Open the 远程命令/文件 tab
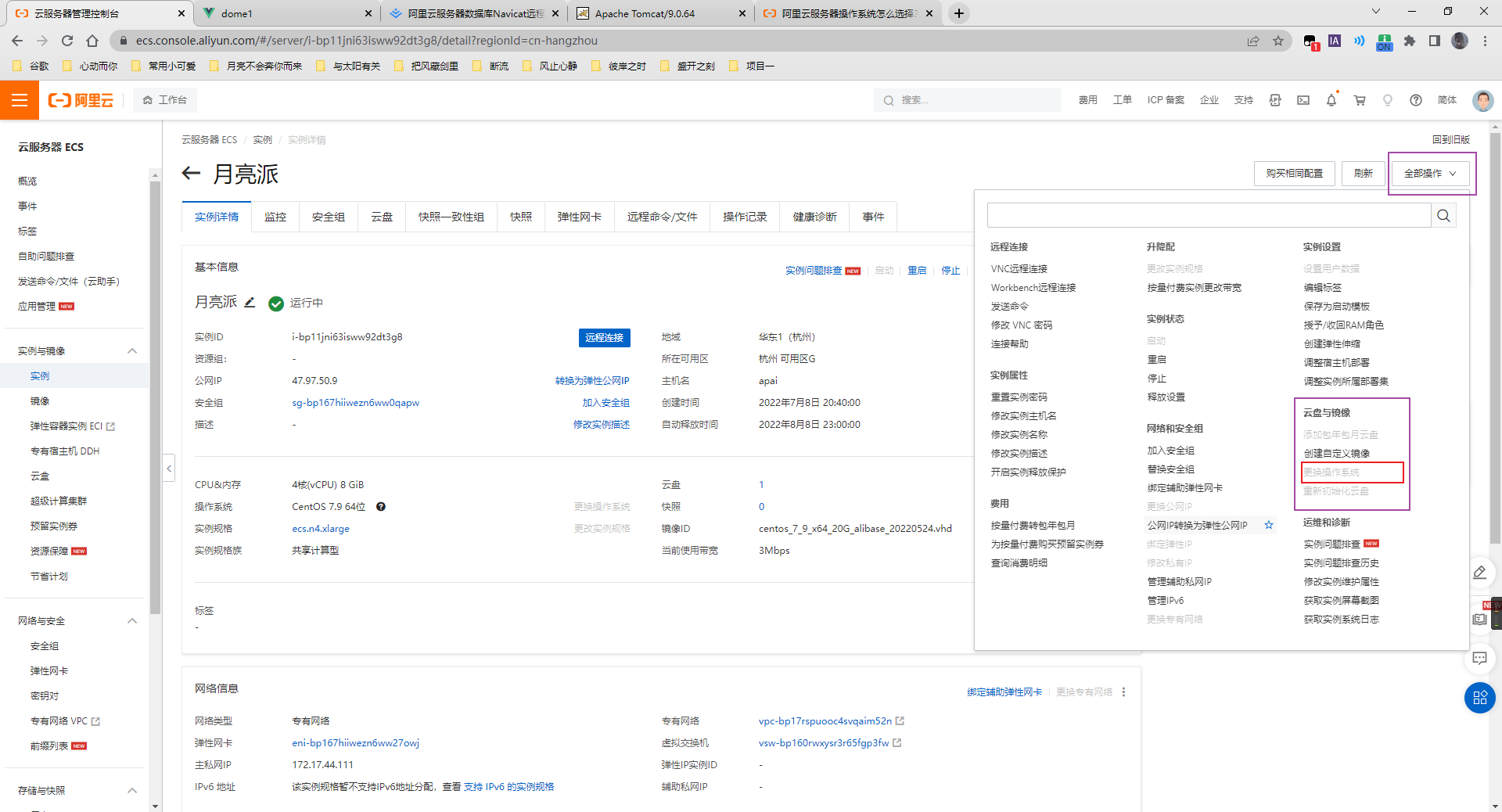The image size is (1502, 812). click(x=663, y=217)
